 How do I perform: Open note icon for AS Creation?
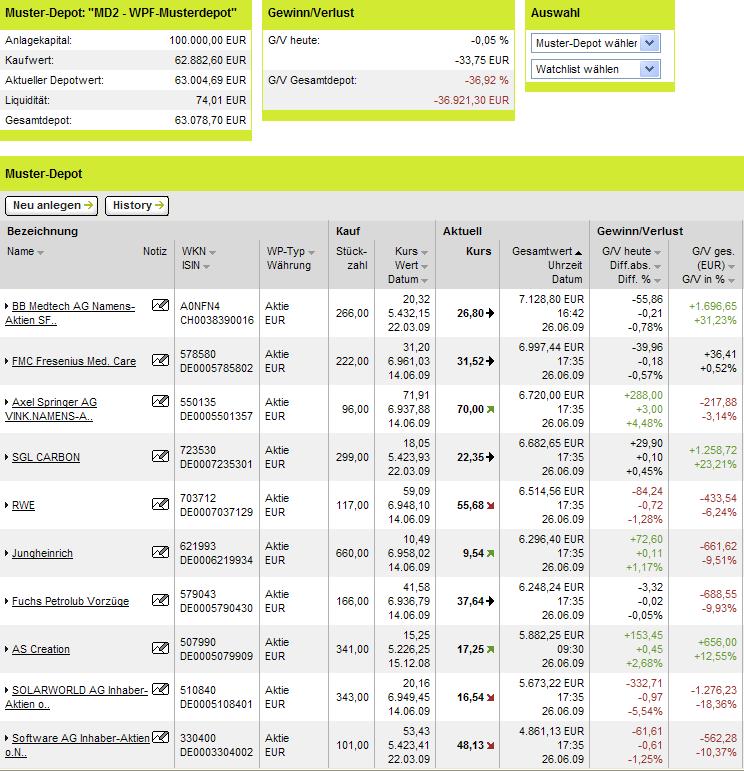click(x=160, y=649)
